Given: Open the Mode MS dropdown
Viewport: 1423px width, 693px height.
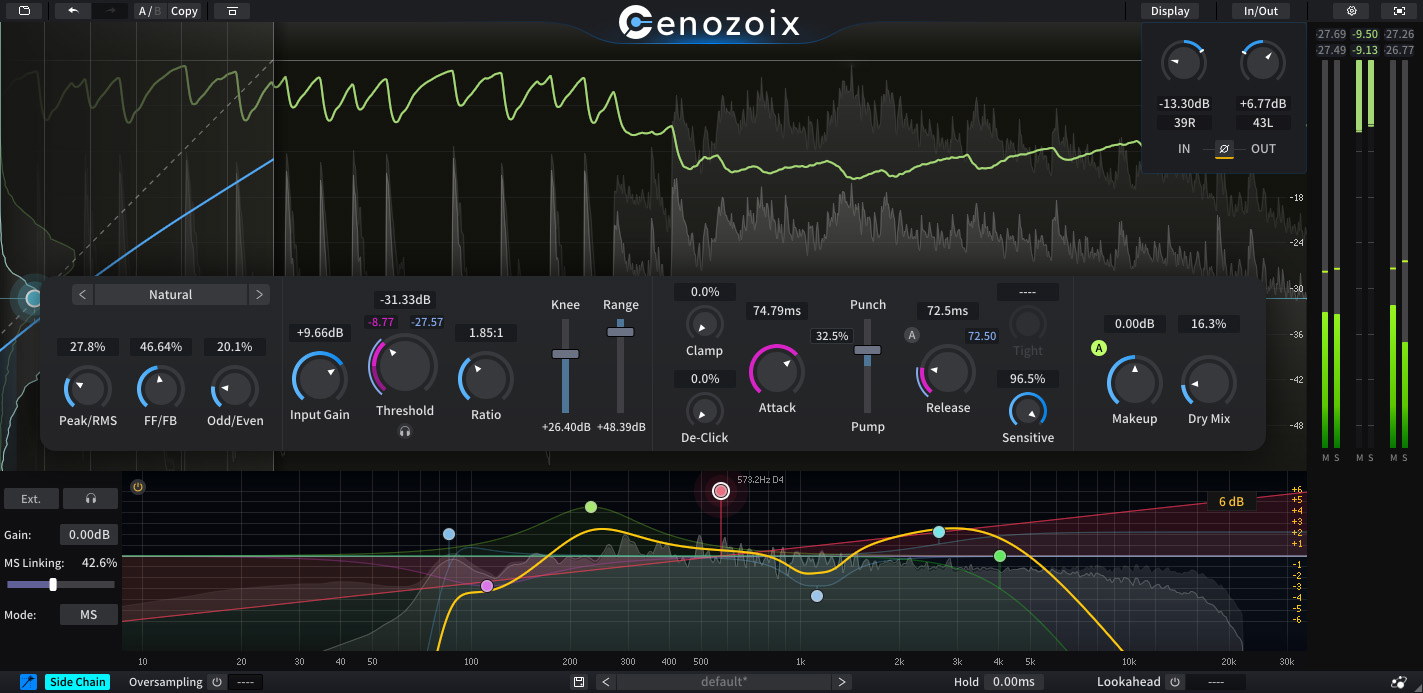Looking at the screenshot, I should click(x=89, y=615).
